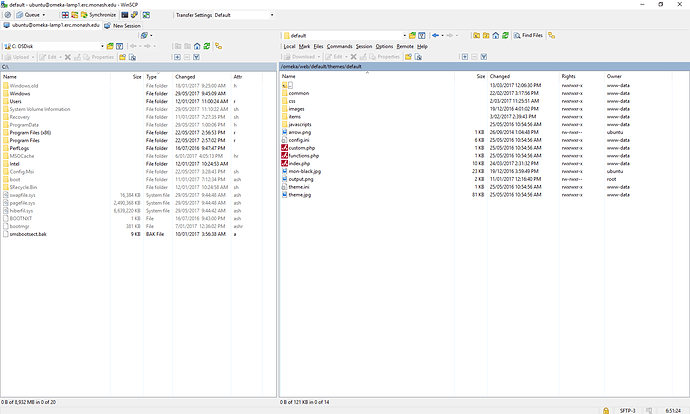This screenshot has width=690, height=414.
Task: Go to remote parent directory icon
Action: (x=477, y=35)
